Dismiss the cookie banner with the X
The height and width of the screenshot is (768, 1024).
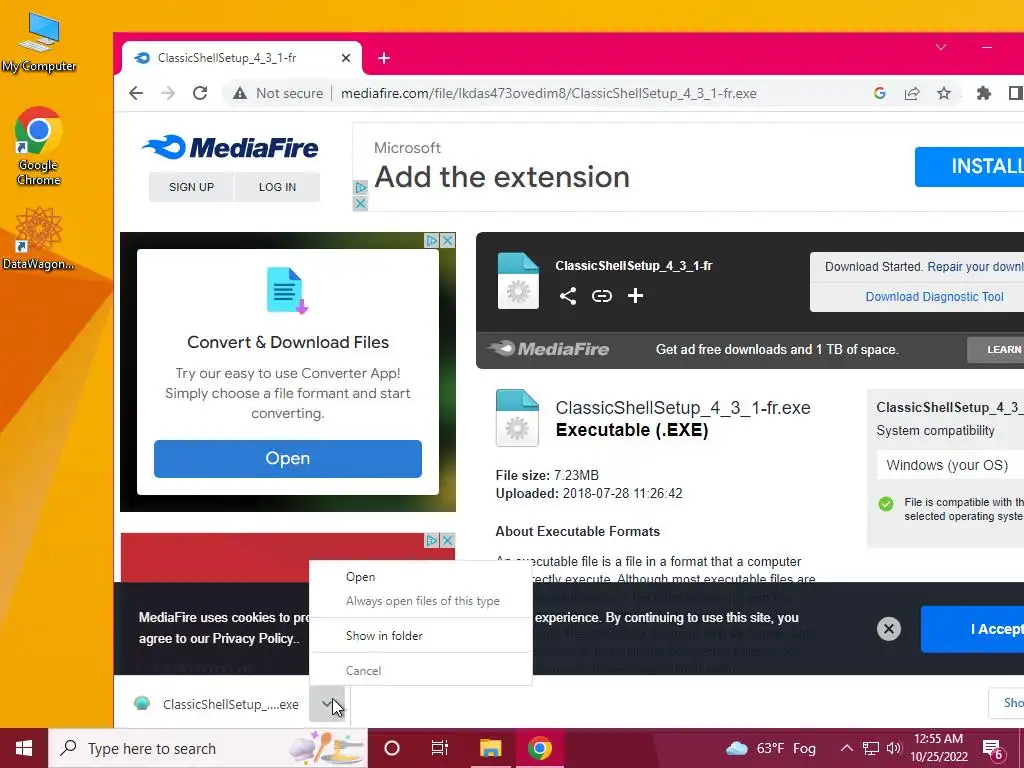(888, 629)
